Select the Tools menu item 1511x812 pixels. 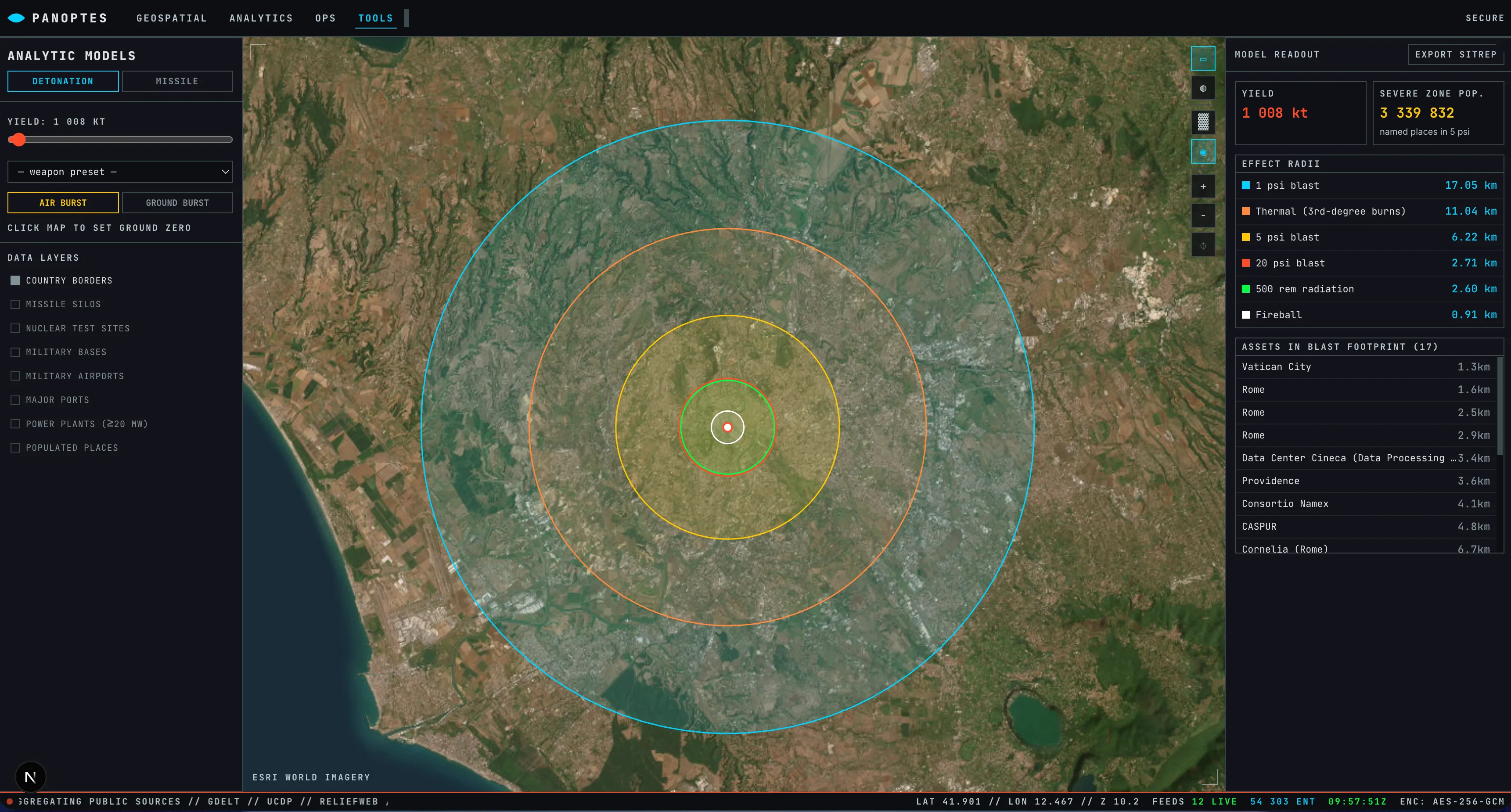376,18
